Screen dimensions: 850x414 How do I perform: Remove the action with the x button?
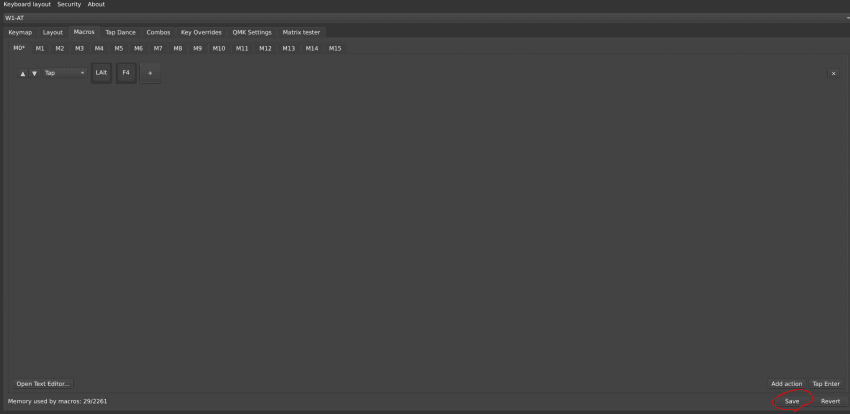coord(833,74)
